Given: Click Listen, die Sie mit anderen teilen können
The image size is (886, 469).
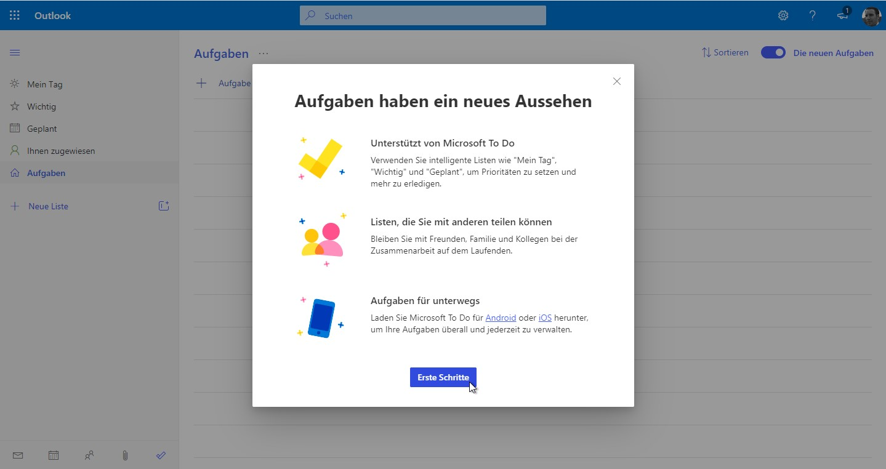Looking at the screenshot, I should pos(461,222).
